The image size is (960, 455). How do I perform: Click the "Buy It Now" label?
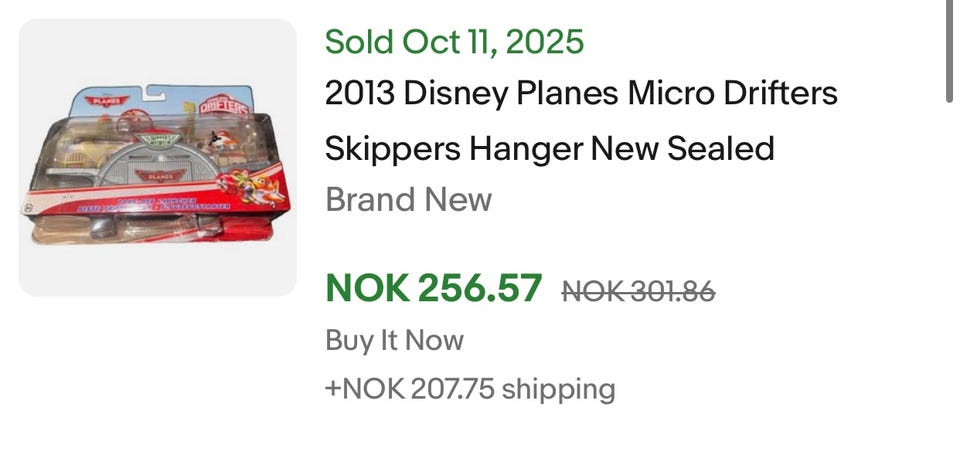tap(394, 340)
